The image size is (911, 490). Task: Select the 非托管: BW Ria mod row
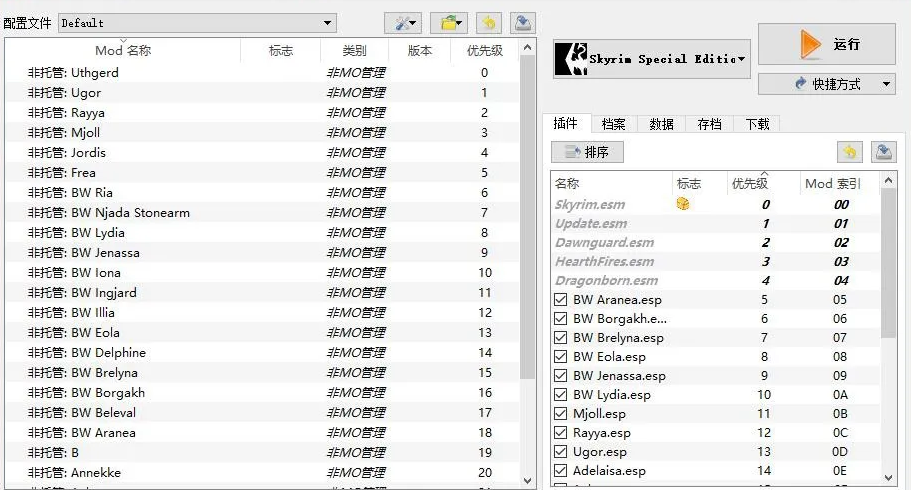point(262,192)
